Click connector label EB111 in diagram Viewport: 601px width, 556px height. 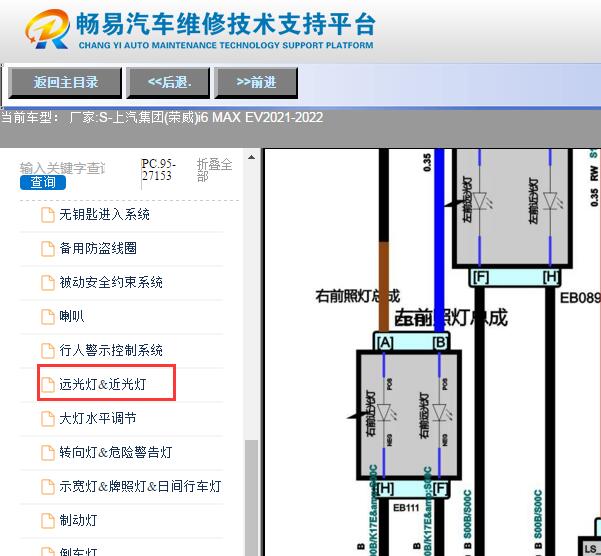[x=406, y=508]
